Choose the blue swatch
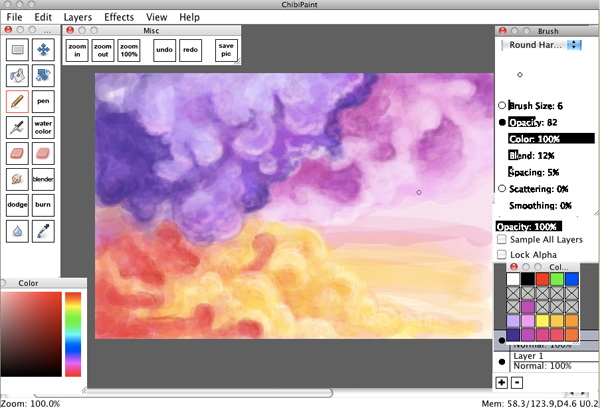This screenshot has height=408, width=600. point(572,279)
